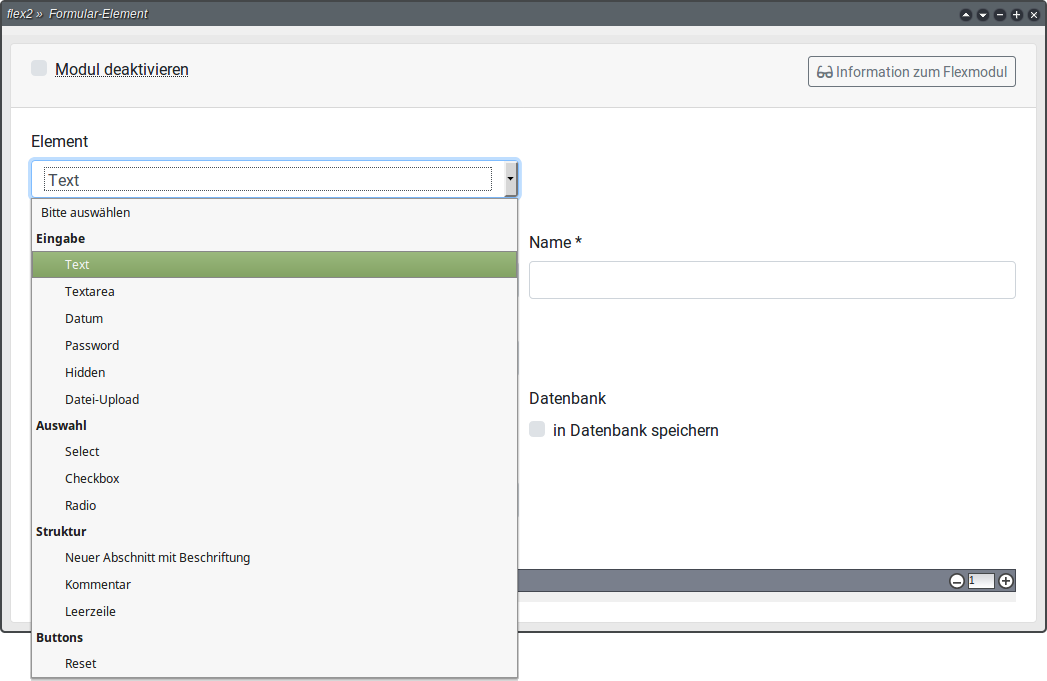Choose the Checkbox element type
Viewport: 1047px width, 681px height.
(x=92, y=479)
